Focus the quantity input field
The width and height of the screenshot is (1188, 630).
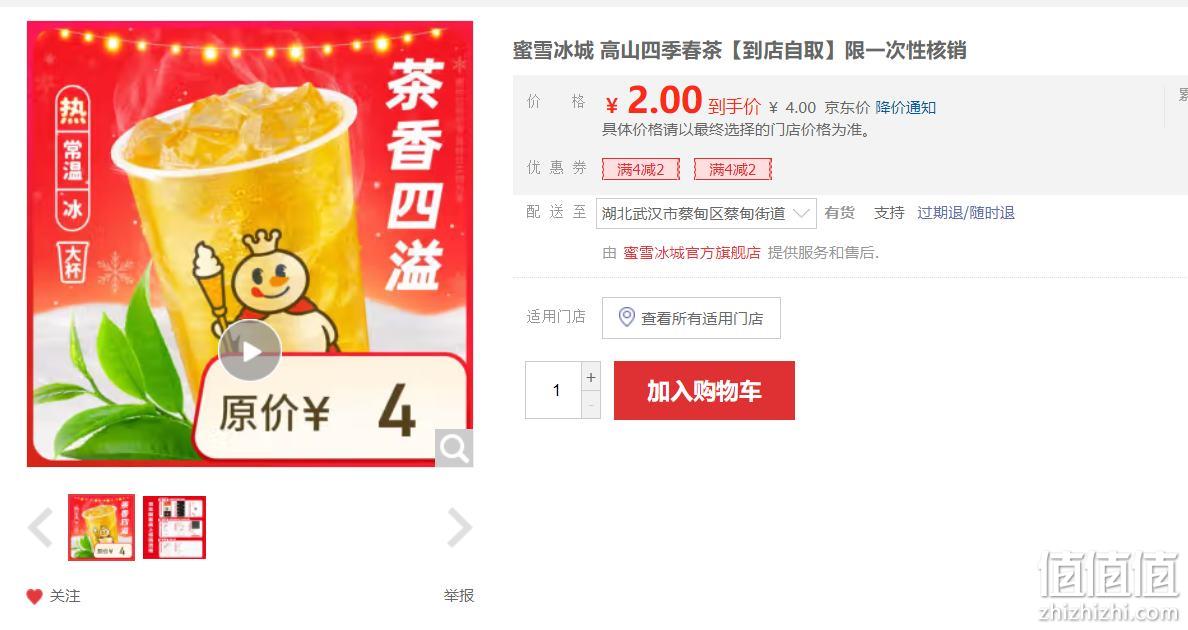coord(554,390)
